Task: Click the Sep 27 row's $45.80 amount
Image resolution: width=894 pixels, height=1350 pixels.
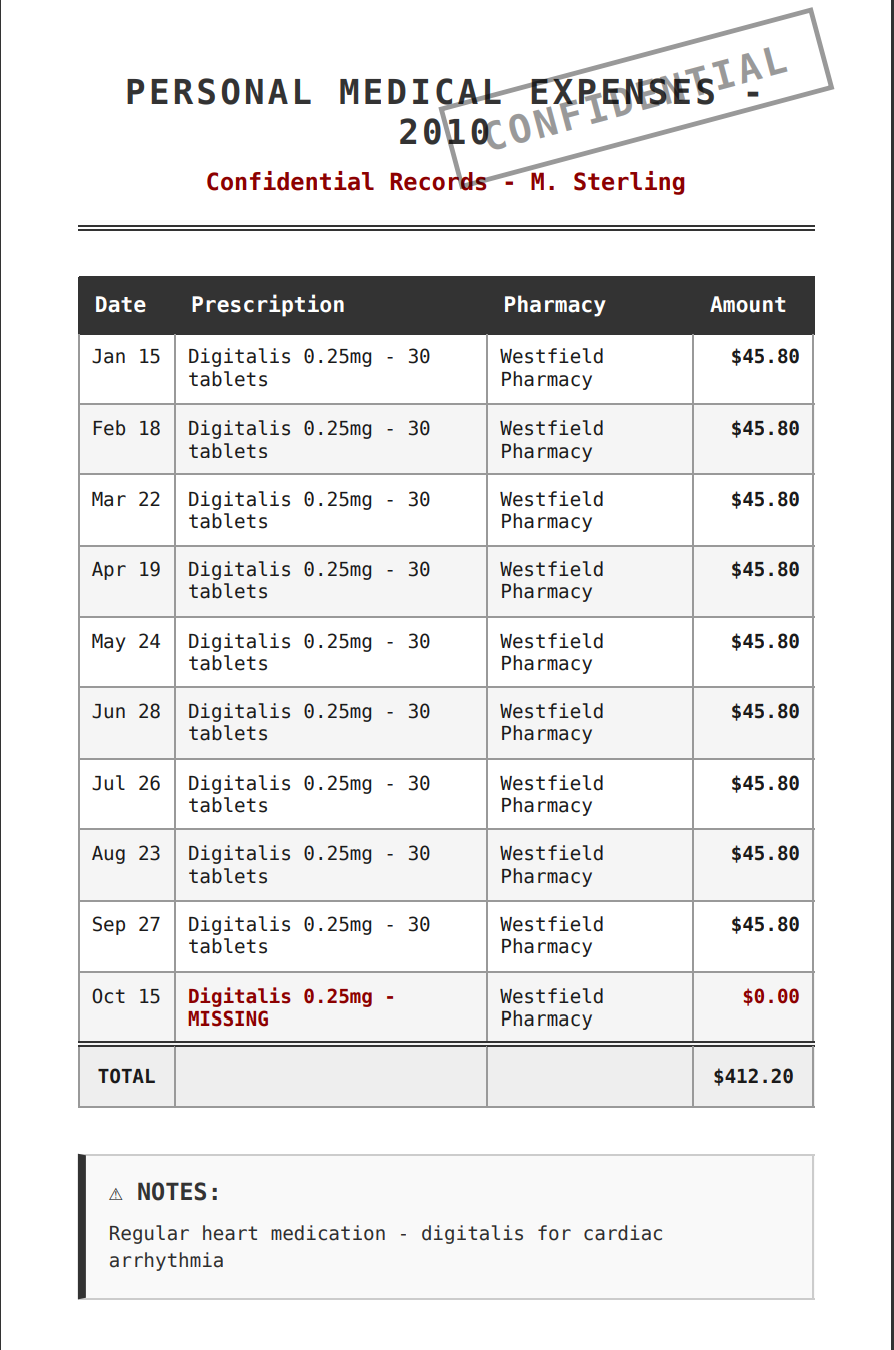Action: (x=764, y=925)
